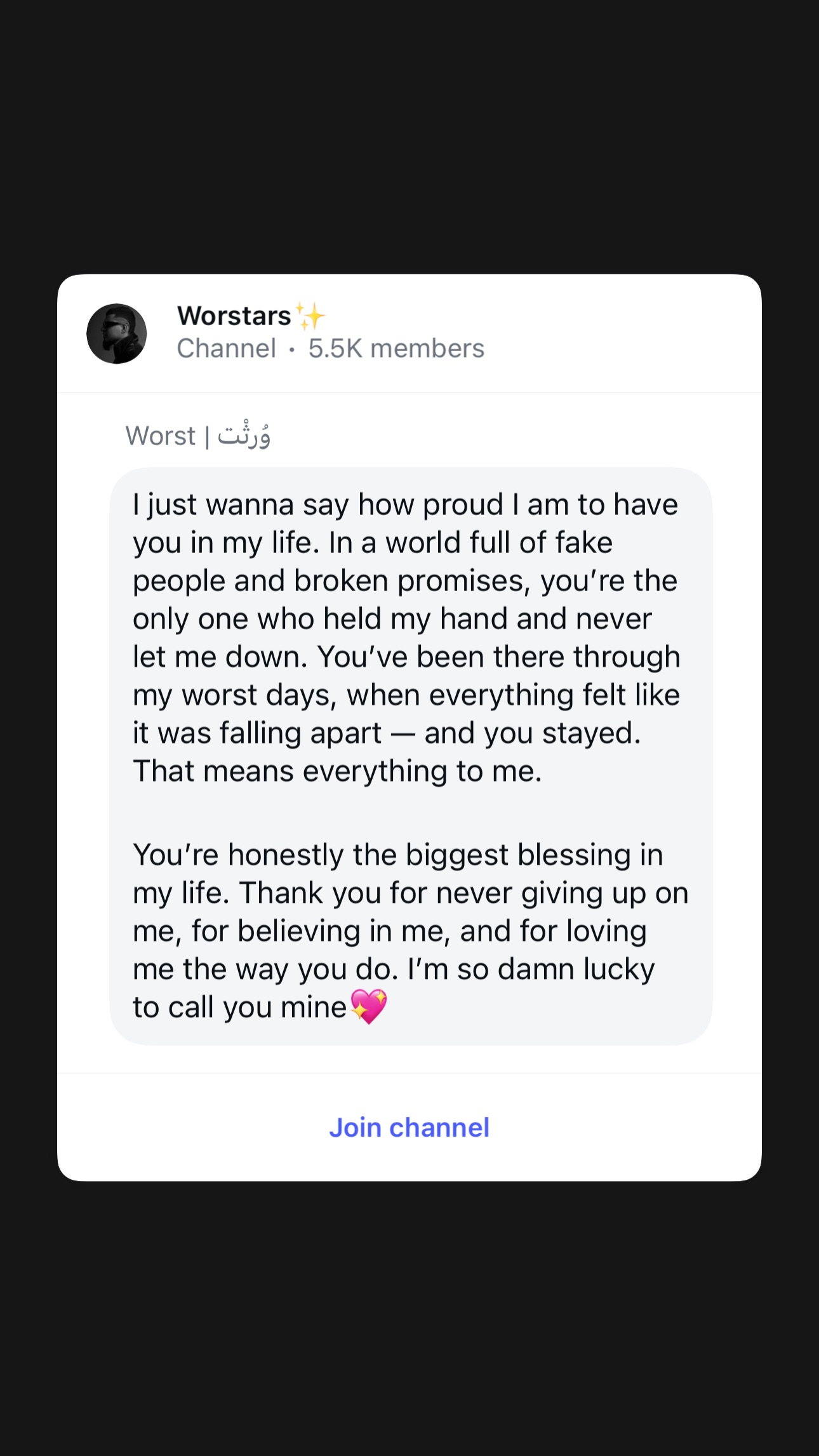
Task: View the 5.5K members count
Action: 396,349
